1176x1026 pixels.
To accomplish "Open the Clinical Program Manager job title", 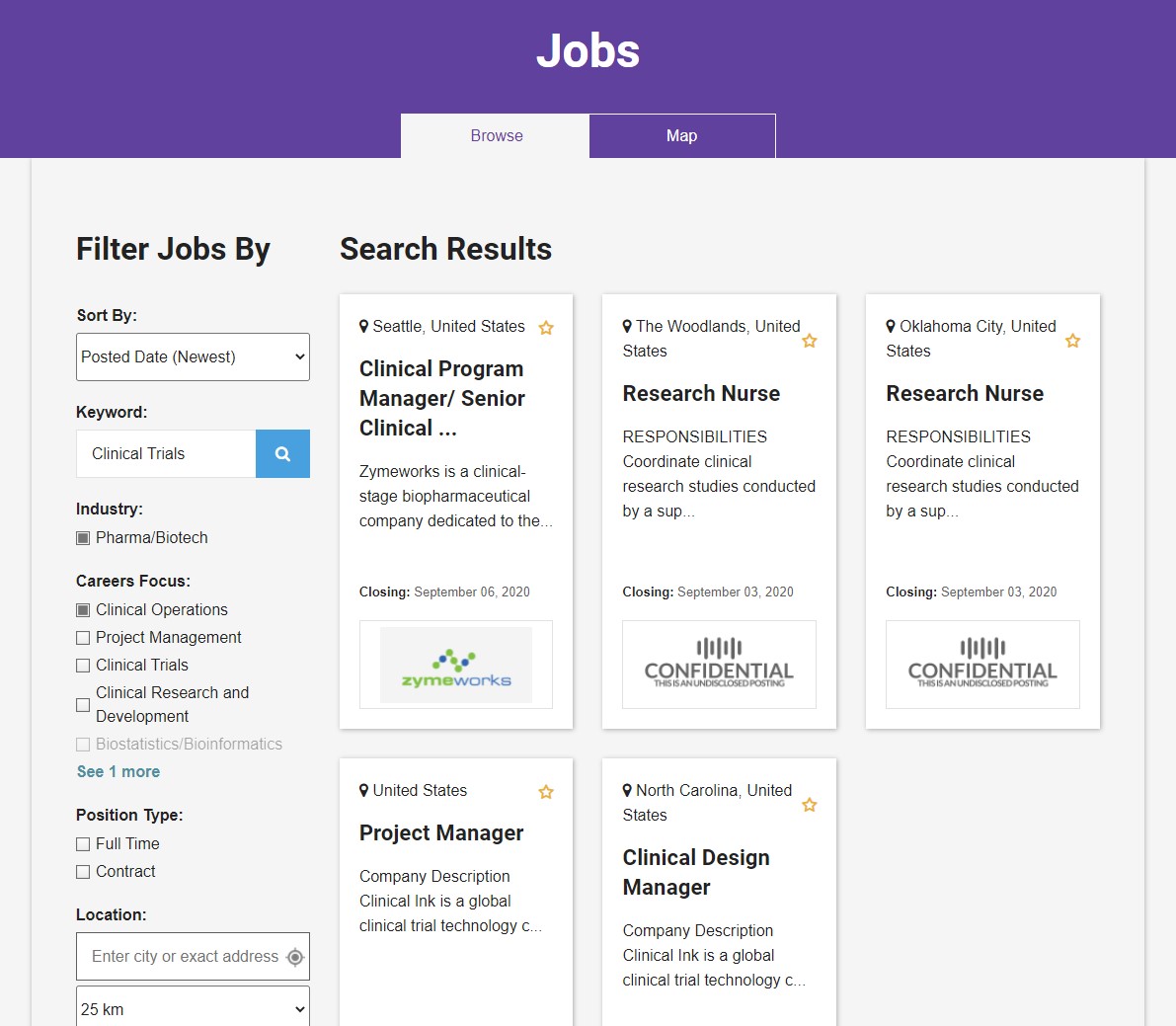I will tap(441, 398).
